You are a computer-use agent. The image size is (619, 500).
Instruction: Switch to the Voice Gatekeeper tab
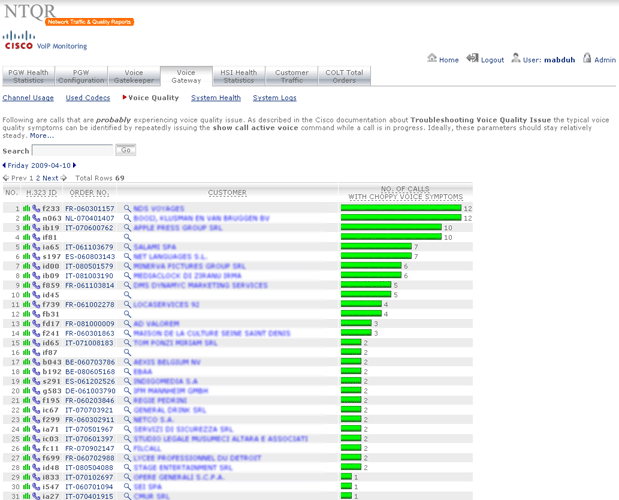(134, 76)
